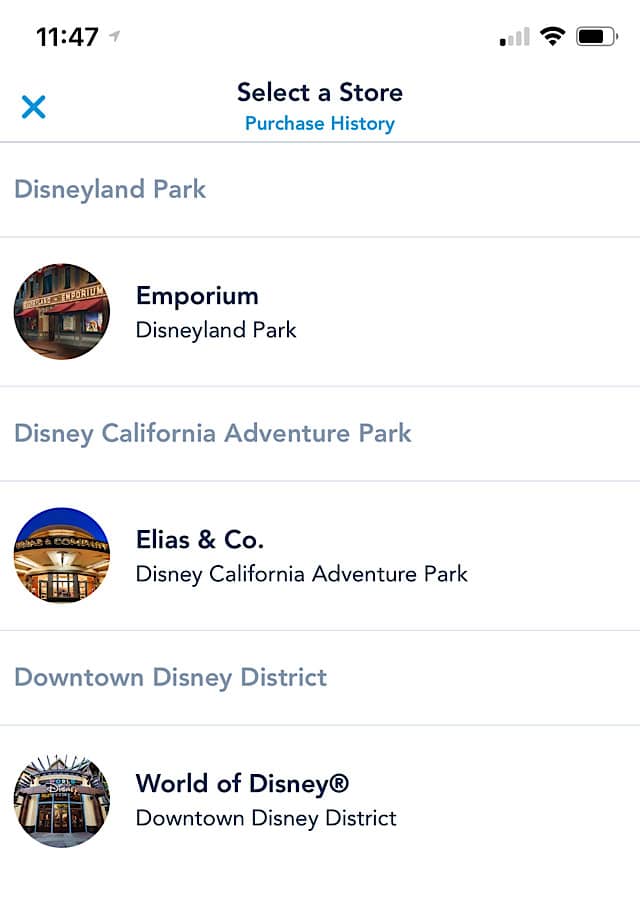Tap the Elias & Co. round photo
This screenshot has width=640, height=900.
(62, 555)
